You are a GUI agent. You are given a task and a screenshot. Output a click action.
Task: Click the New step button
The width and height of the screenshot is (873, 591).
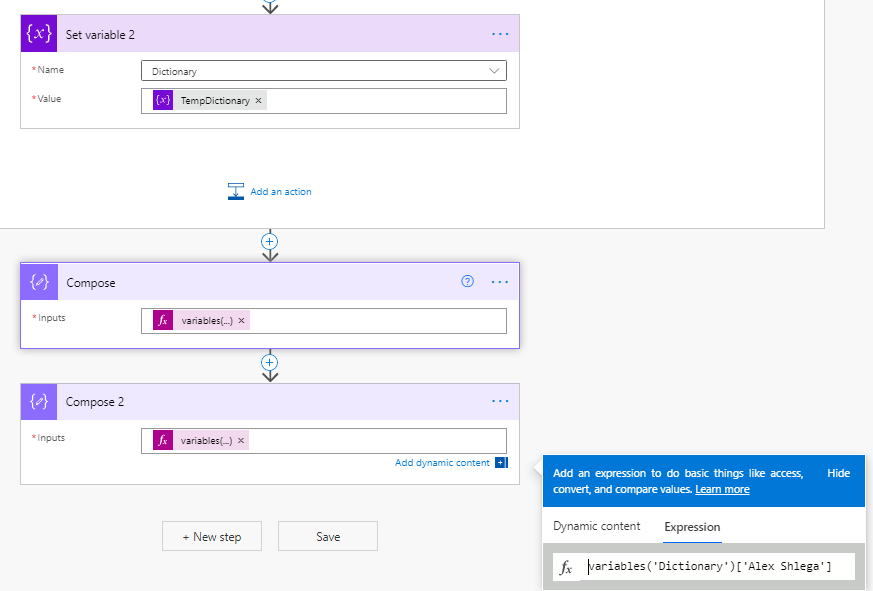coord(211,537)
